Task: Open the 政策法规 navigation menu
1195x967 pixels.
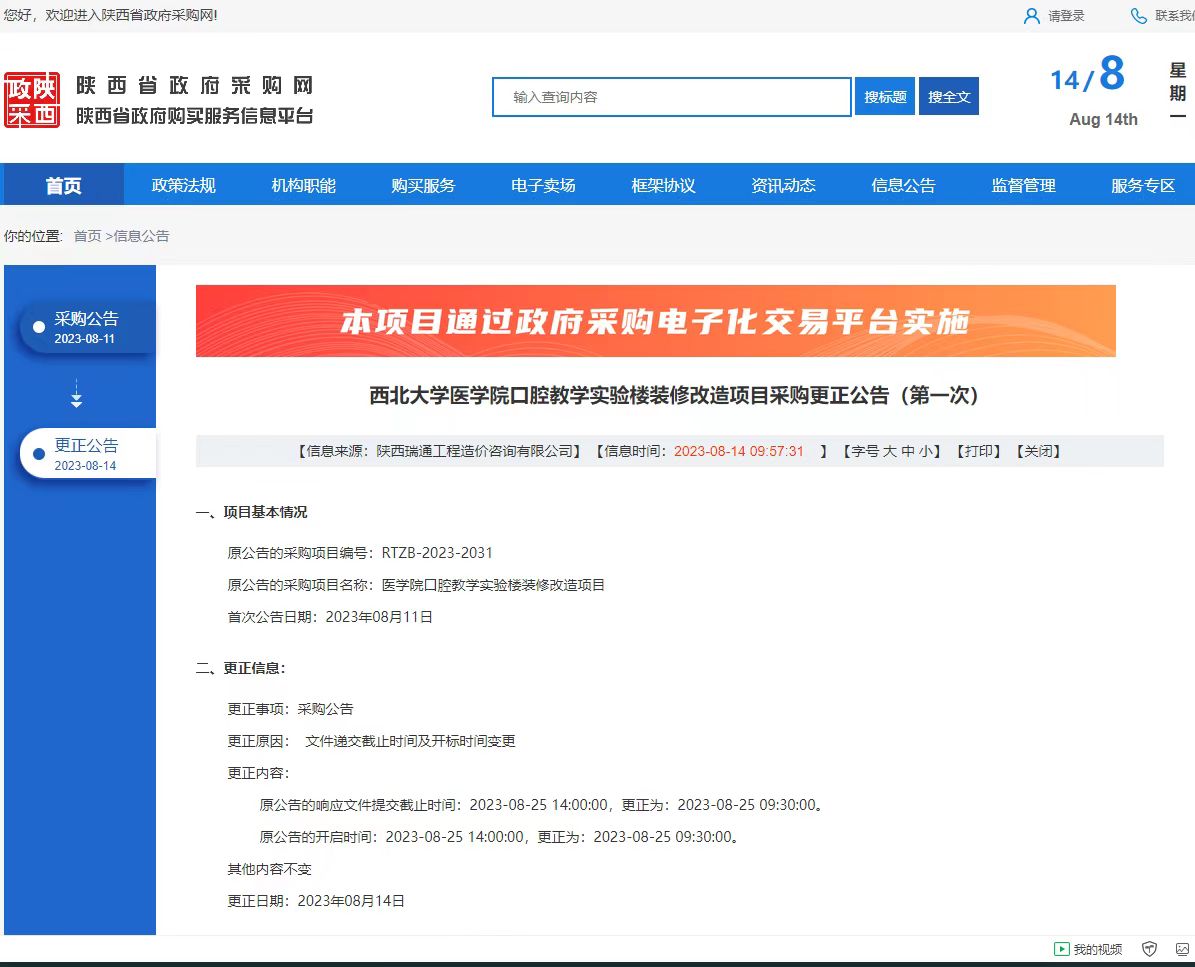Action: [x=183, y=186]
